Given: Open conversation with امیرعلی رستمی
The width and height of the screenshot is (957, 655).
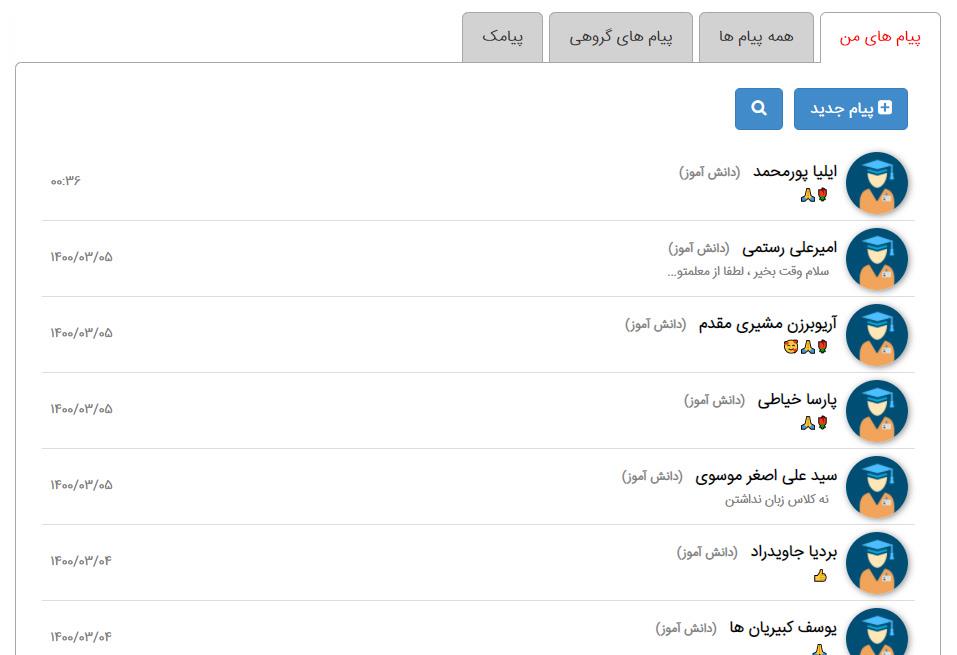Looking at the screenshot, I should pos(478,259).
